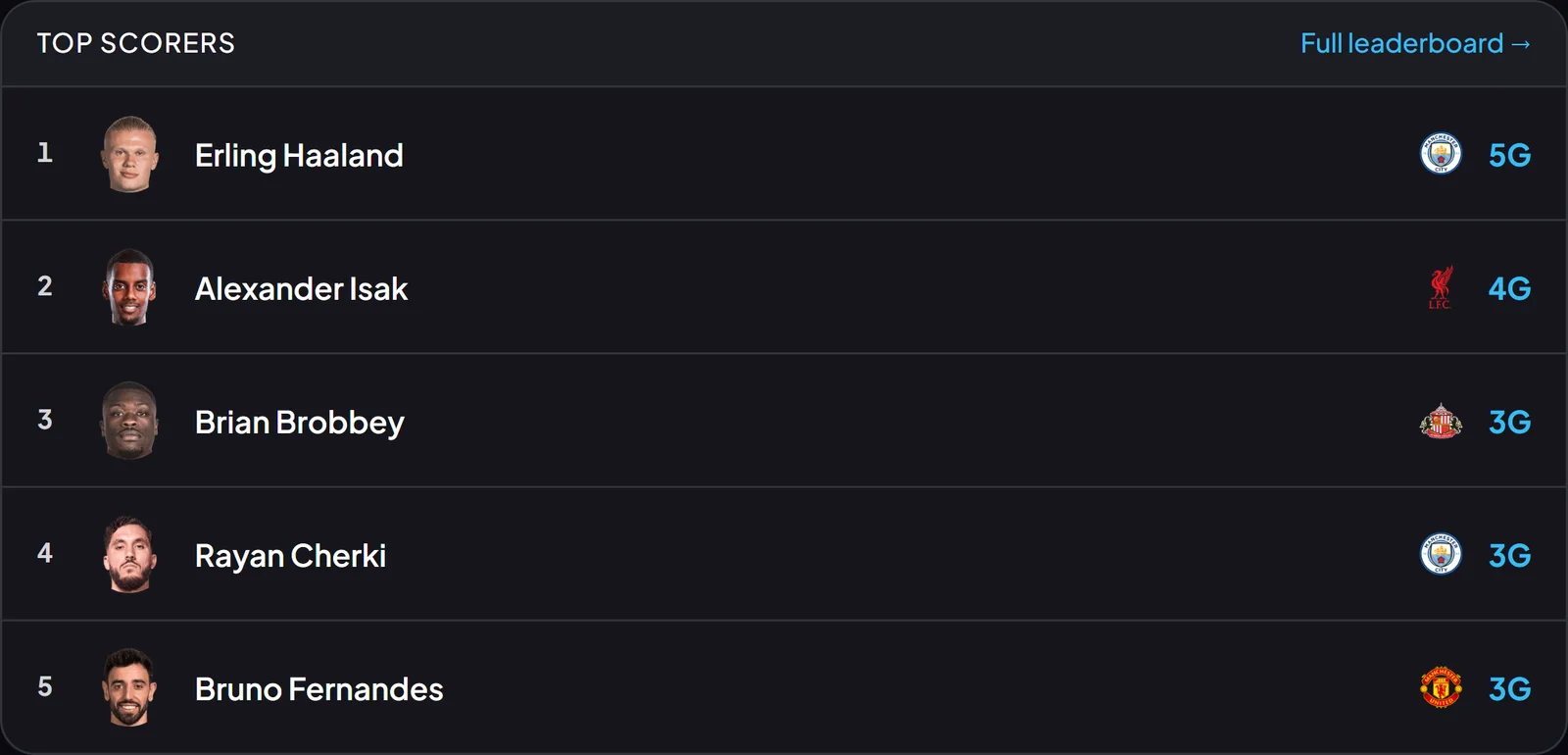The image size is (1568, 755).
Task: Click the 4G goal tally for Isak
Action: pos(1509,288)
